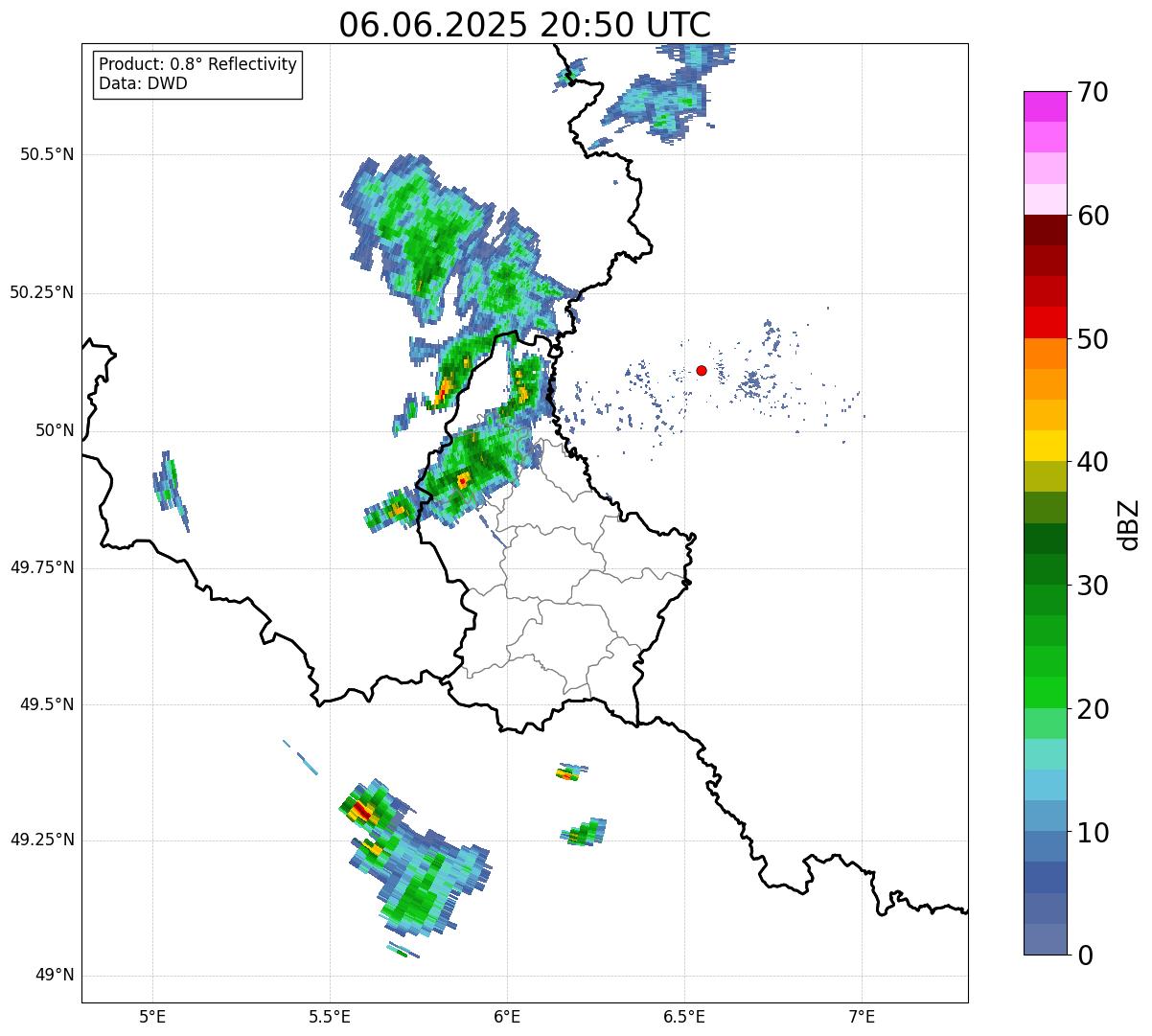Image resolution: width=1152 pixels, height=1036 pixels.
Task: Click the 50.5°N latitude label
Action: tap(47, 154)
